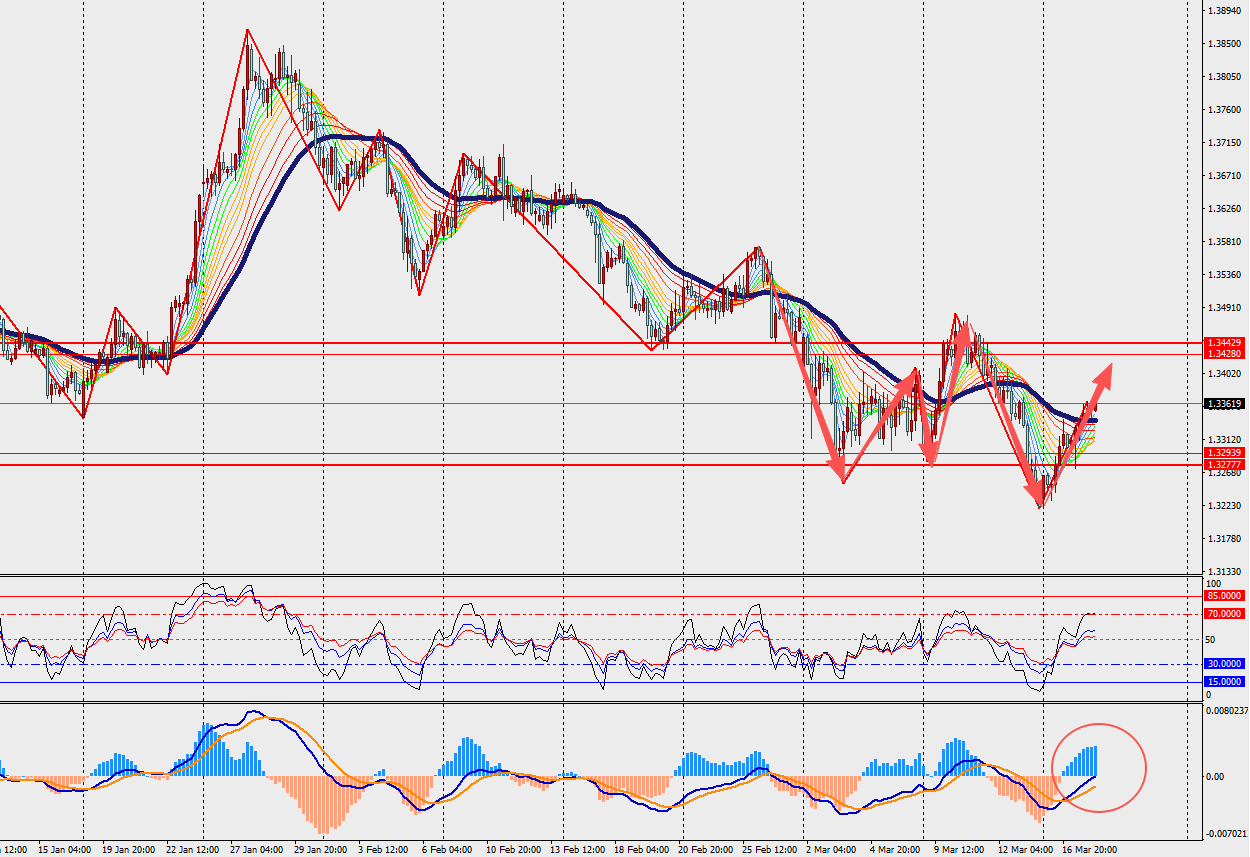Viewport: 1250px width, 857px height.
Task: Select the blue 30.0000 oscillator level label
Action: (x=1224, y=663)
